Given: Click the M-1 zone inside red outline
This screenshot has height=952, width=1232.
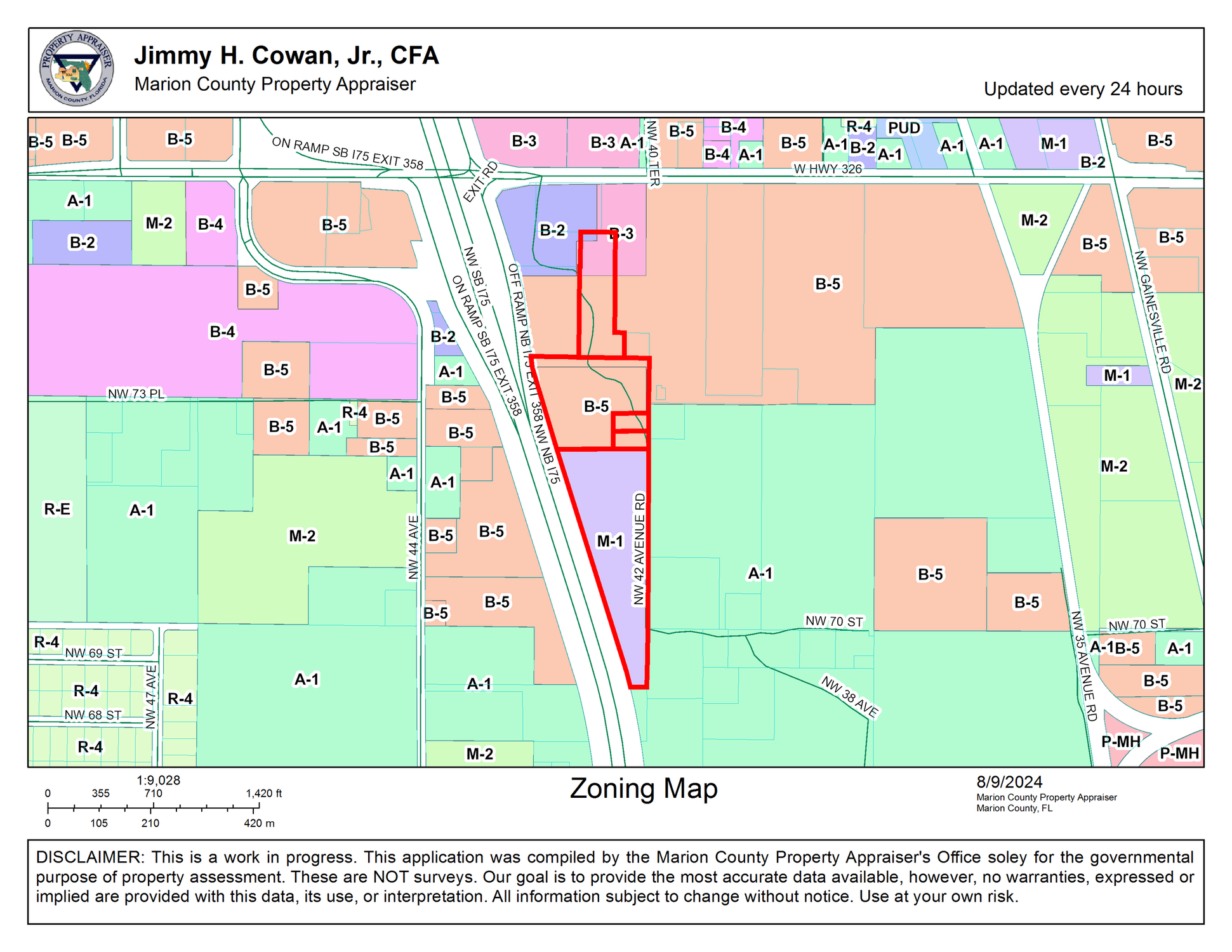Looking at the screenshot, I should [610, 541].
